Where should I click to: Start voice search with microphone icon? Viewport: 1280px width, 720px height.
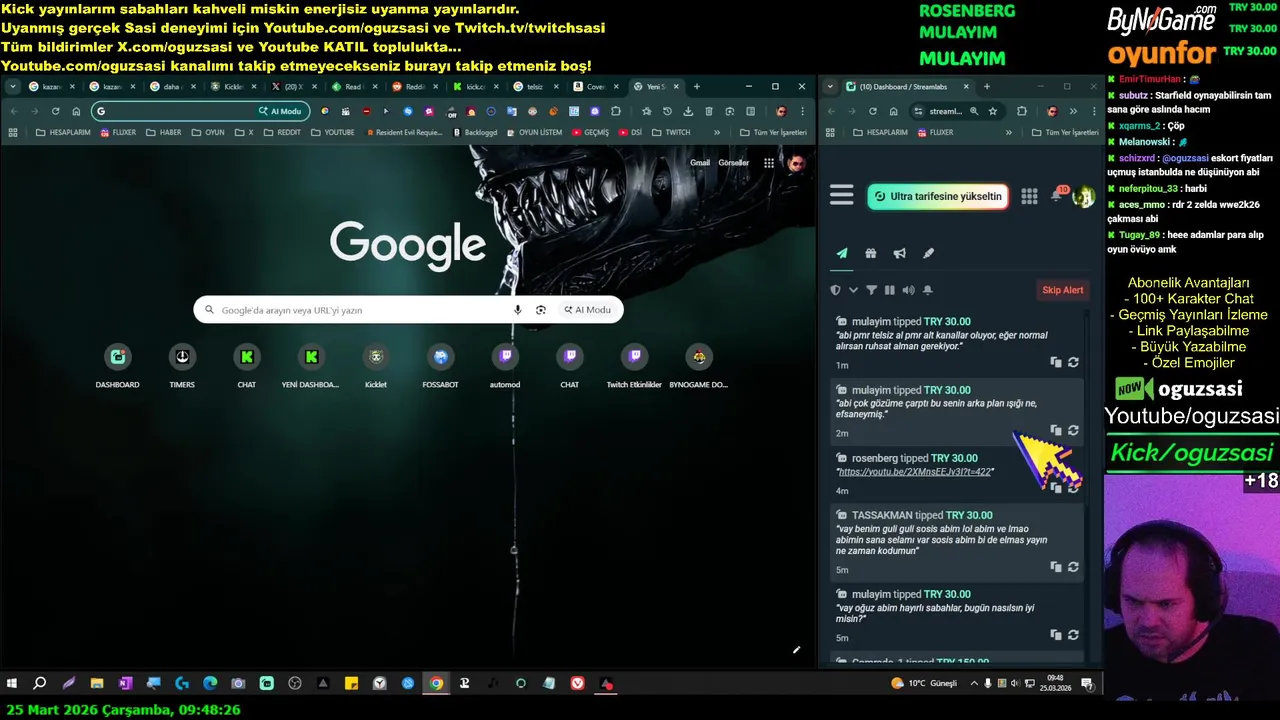click(517, 310)
